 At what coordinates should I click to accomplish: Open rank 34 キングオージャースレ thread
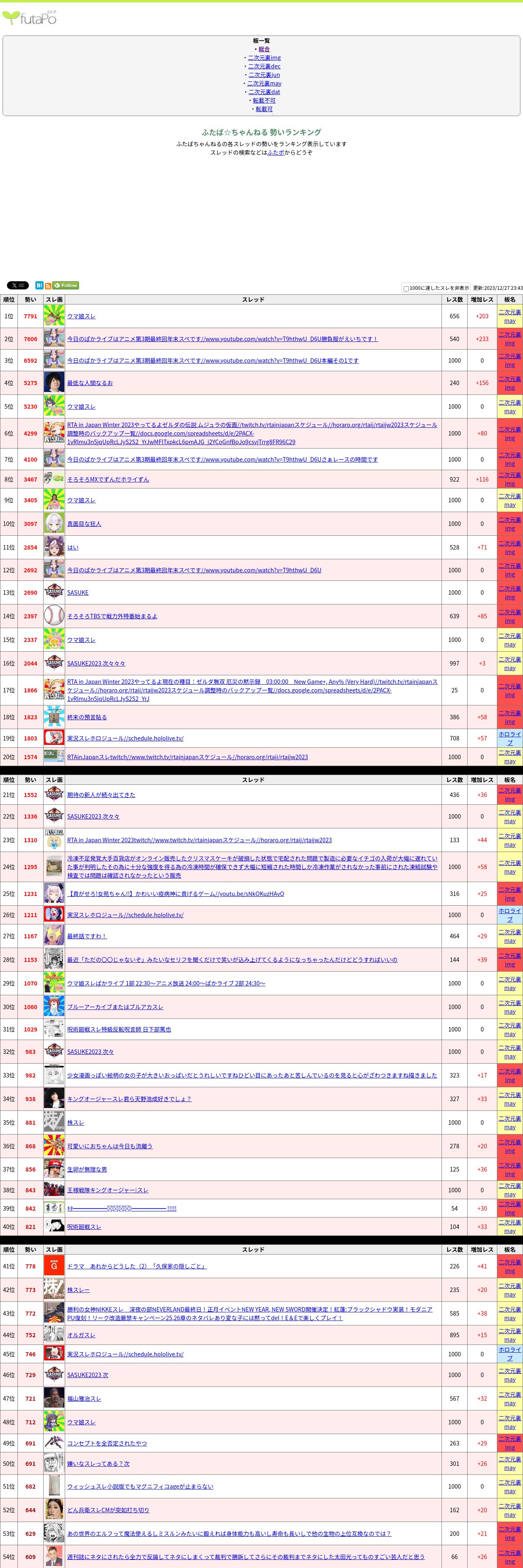[x=129, y=1099]
